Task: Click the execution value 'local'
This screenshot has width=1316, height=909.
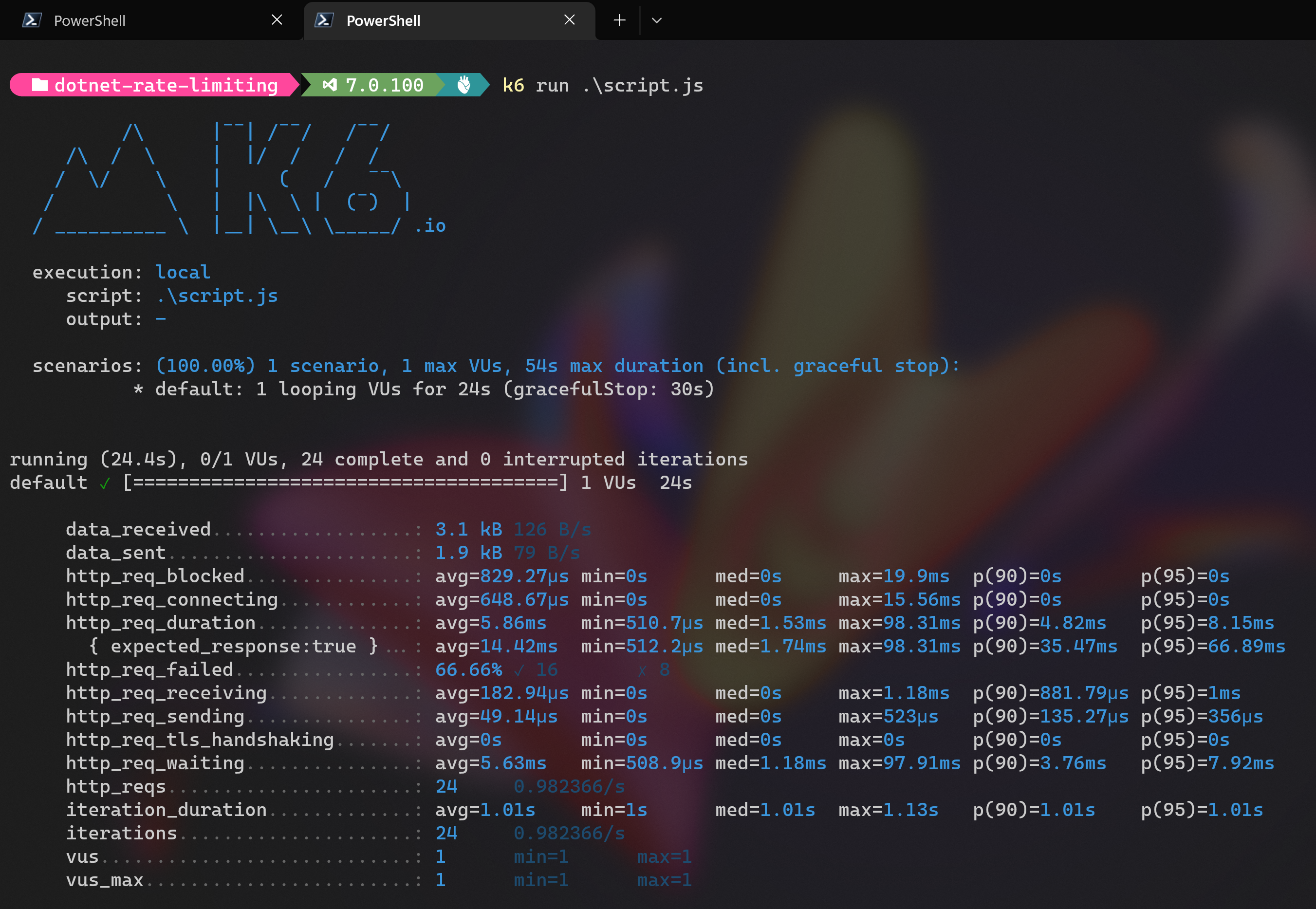Action: 183,272
